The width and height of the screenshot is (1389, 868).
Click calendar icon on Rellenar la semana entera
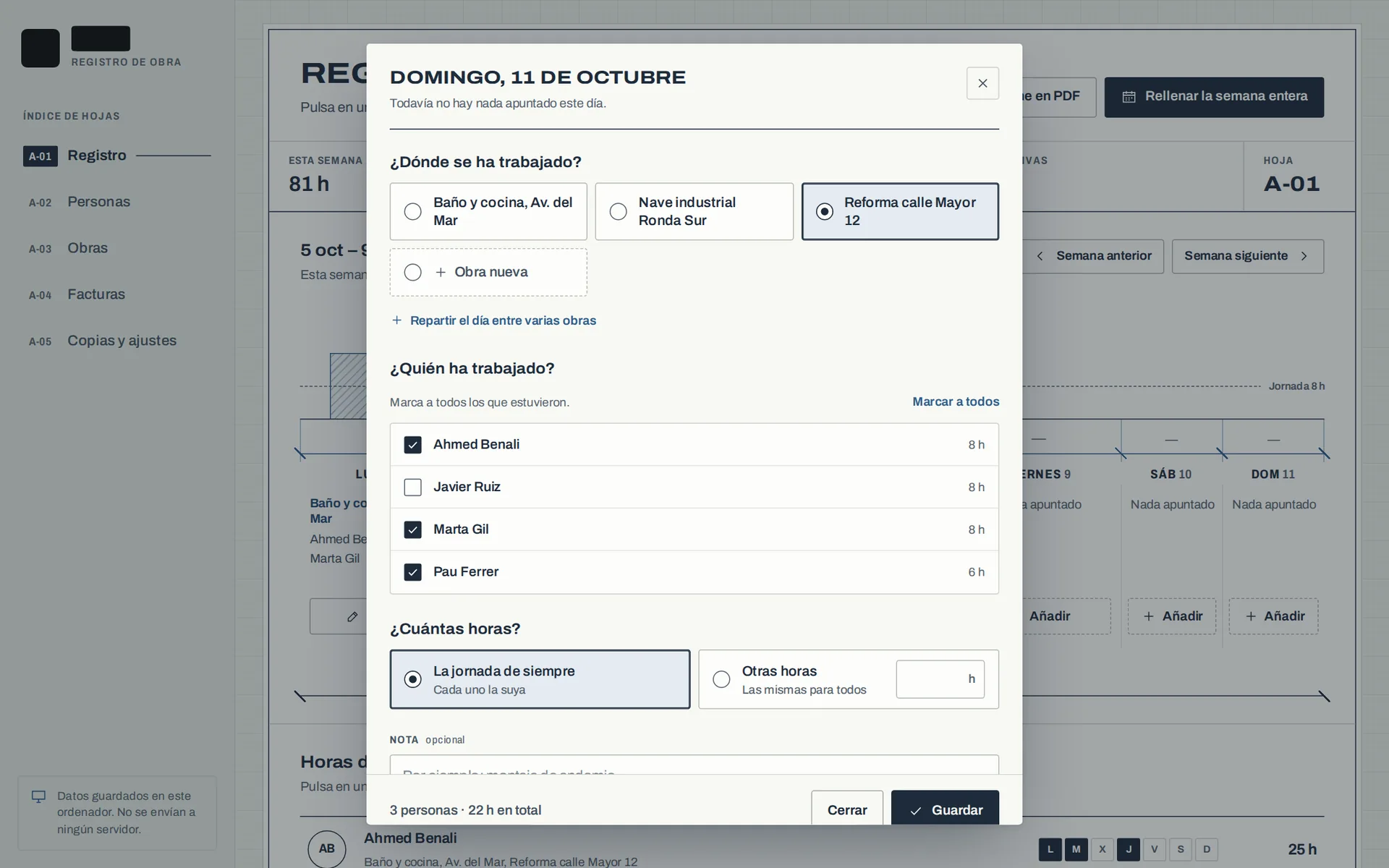tap(1129, 97)
